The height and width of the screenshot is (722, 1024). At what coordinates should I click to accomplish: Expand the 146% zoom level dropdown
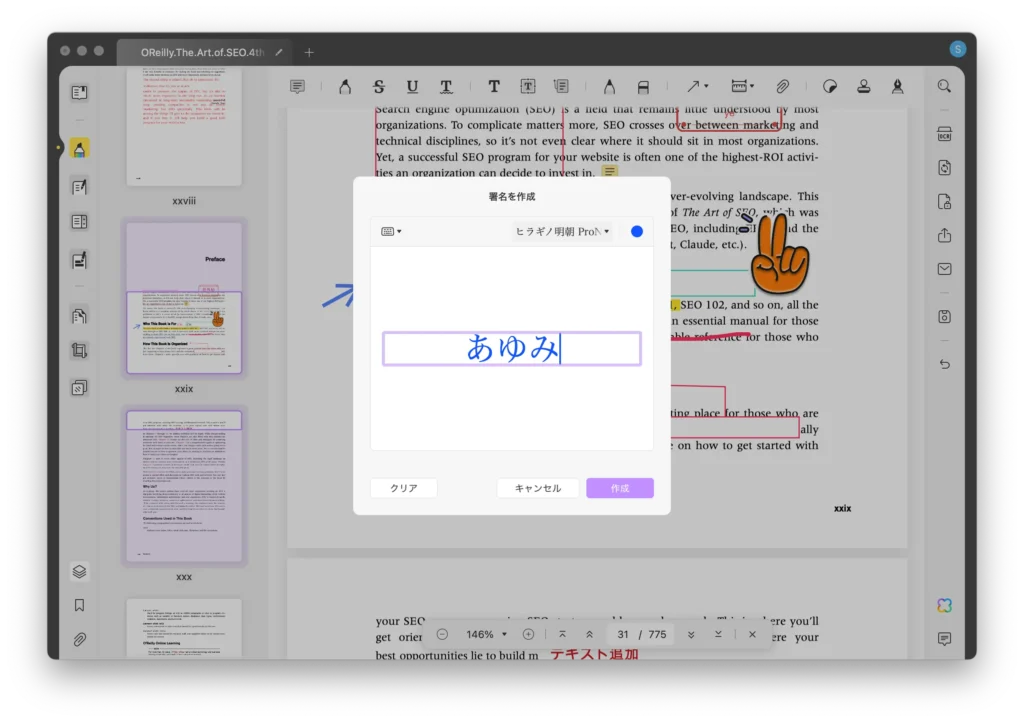[487, 635]
